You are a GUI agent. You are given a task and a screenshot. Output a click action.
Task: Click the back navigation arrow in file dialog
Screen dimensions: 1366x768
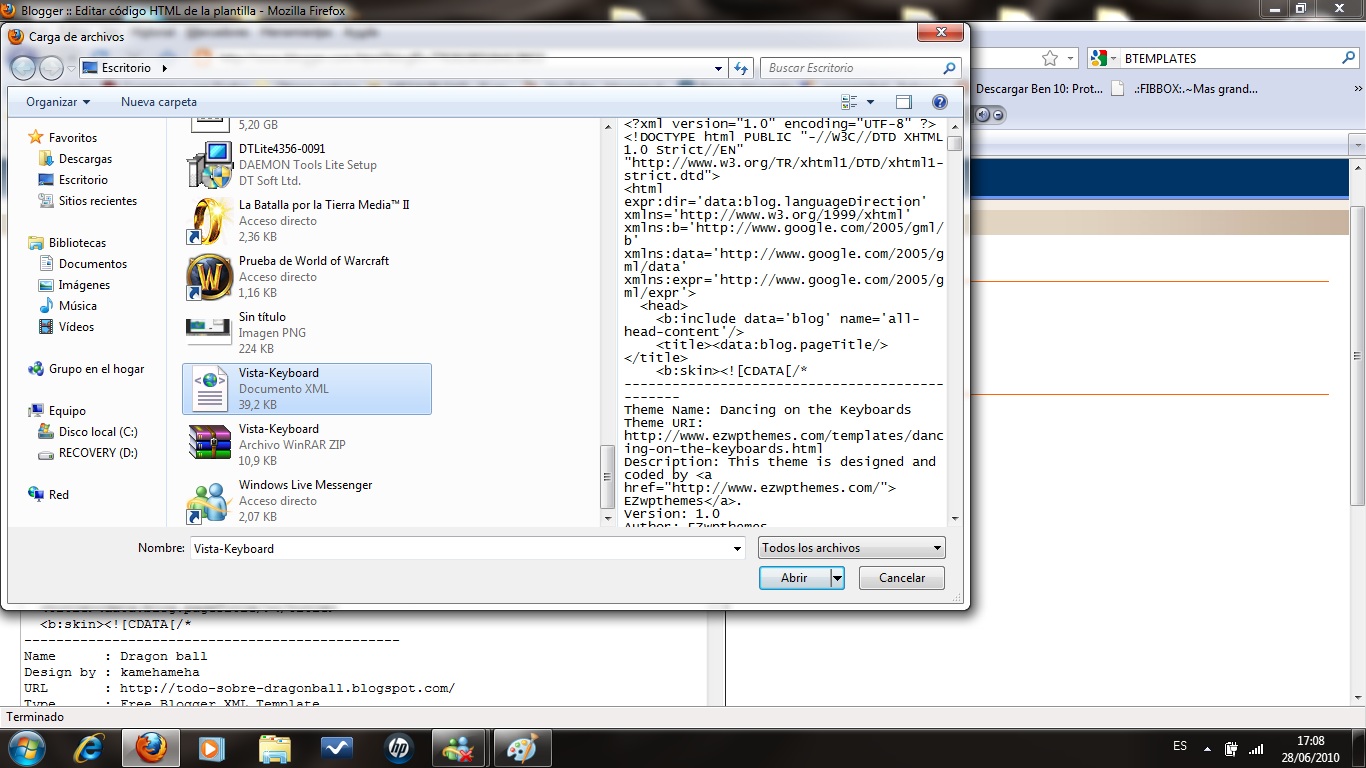pyautogui.click(x=23, y=68)
